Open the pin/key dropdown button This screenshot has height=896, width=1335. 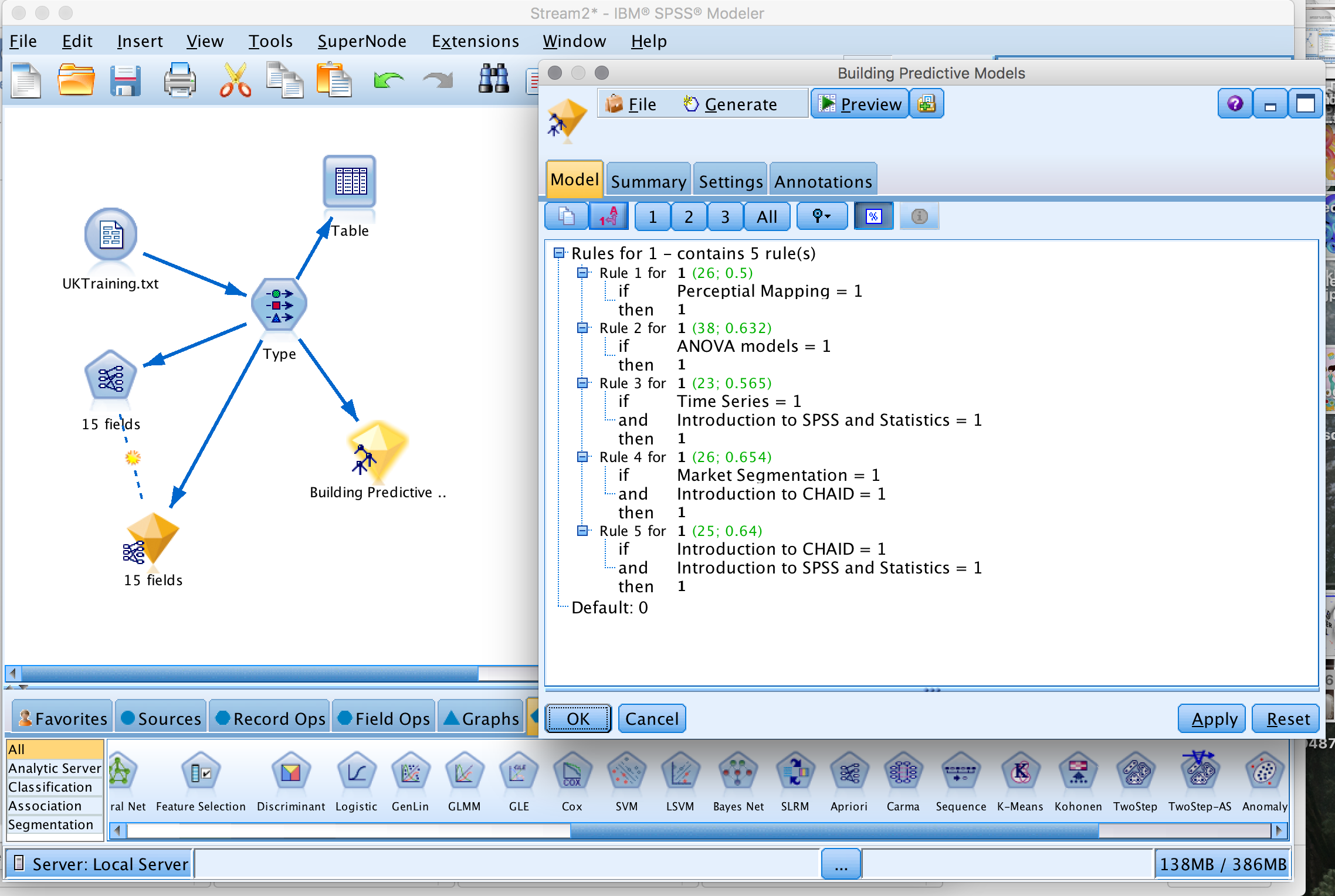pos(821,217)
